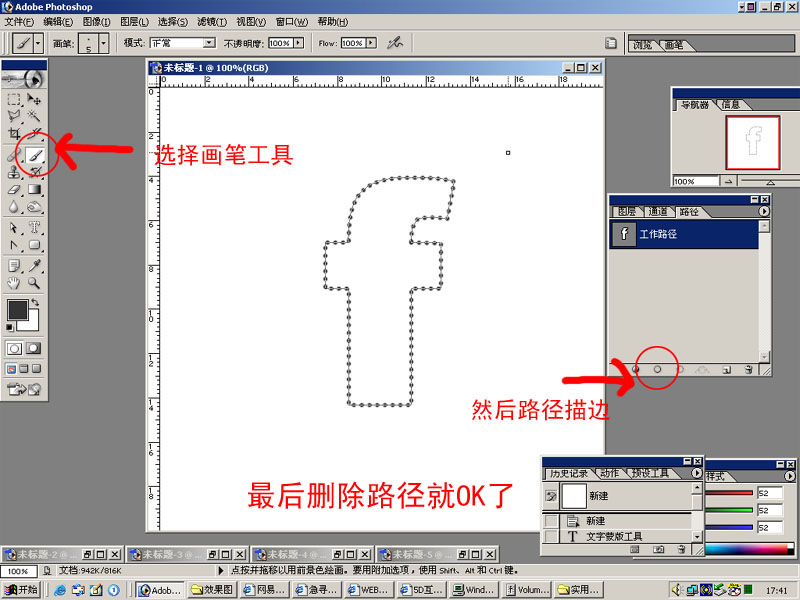Select the 工作路径 work path row
This screenshot has height=600, width=800.
click(x=684, y=234)
